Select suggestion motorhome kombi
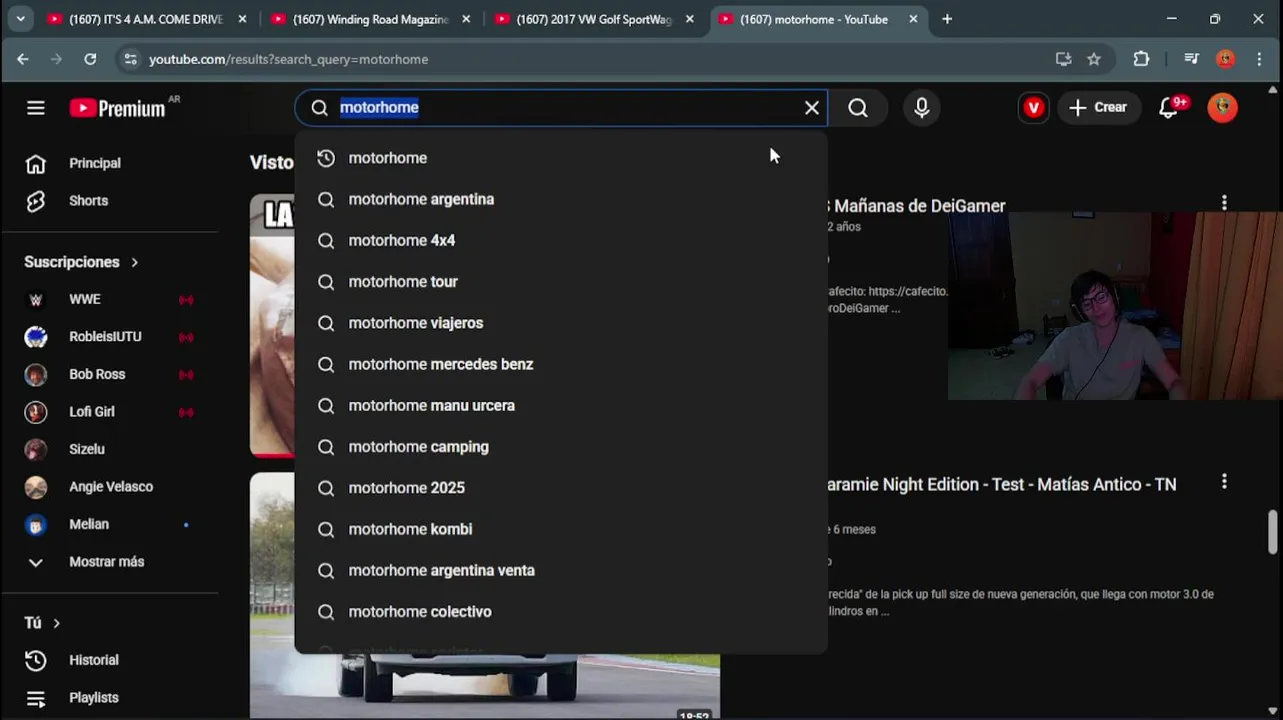Image resolution: width=1283 pixels, height=720 pixels. tap(561, 529)
